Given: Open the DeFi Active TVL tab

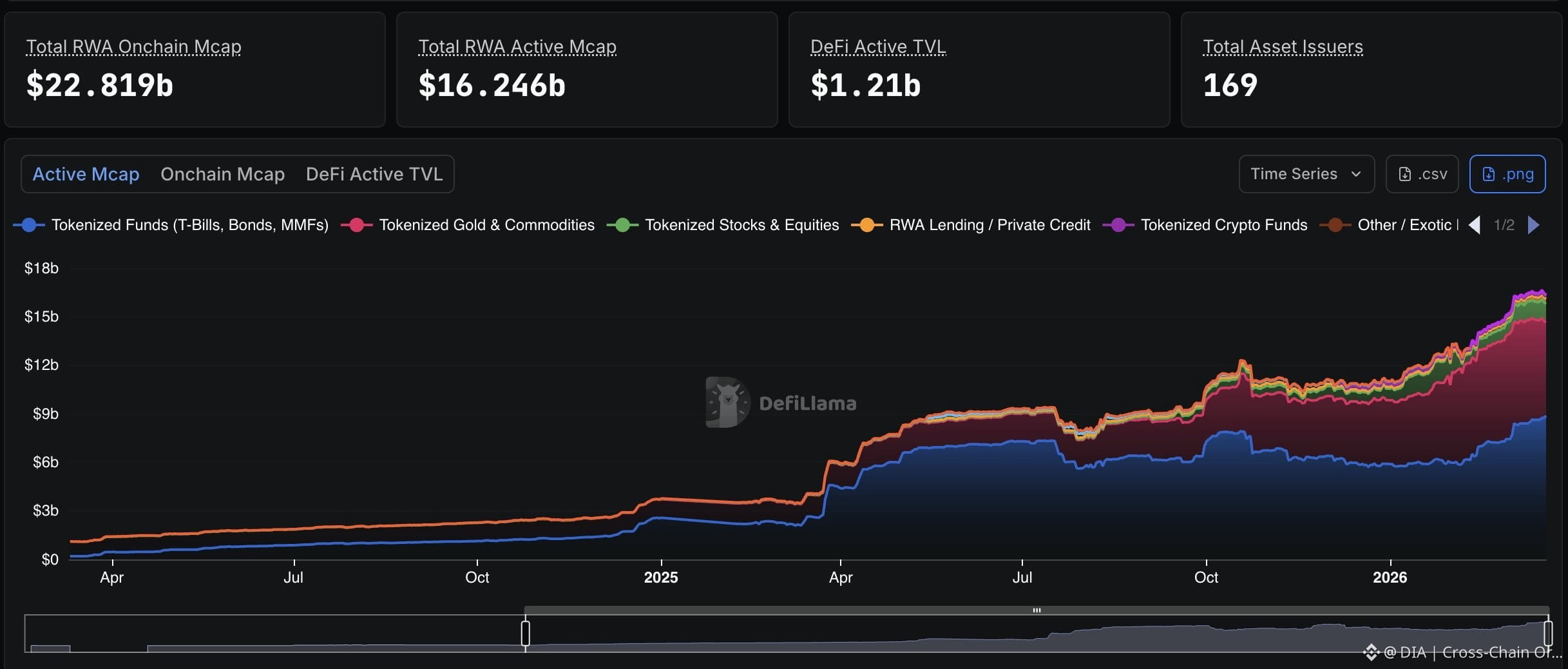Looking at the screenshot, I should coord(374,174).
